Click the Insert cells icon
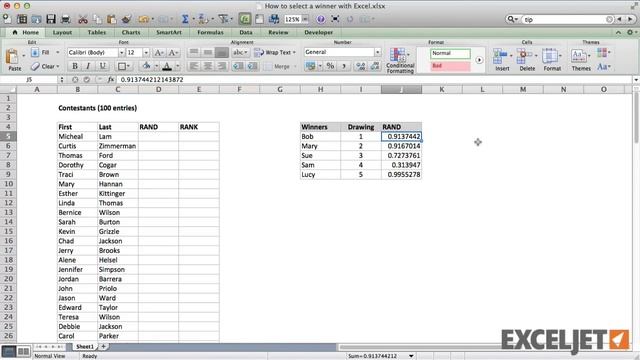Viewport: 640px width, 360px height. (501, 56)
